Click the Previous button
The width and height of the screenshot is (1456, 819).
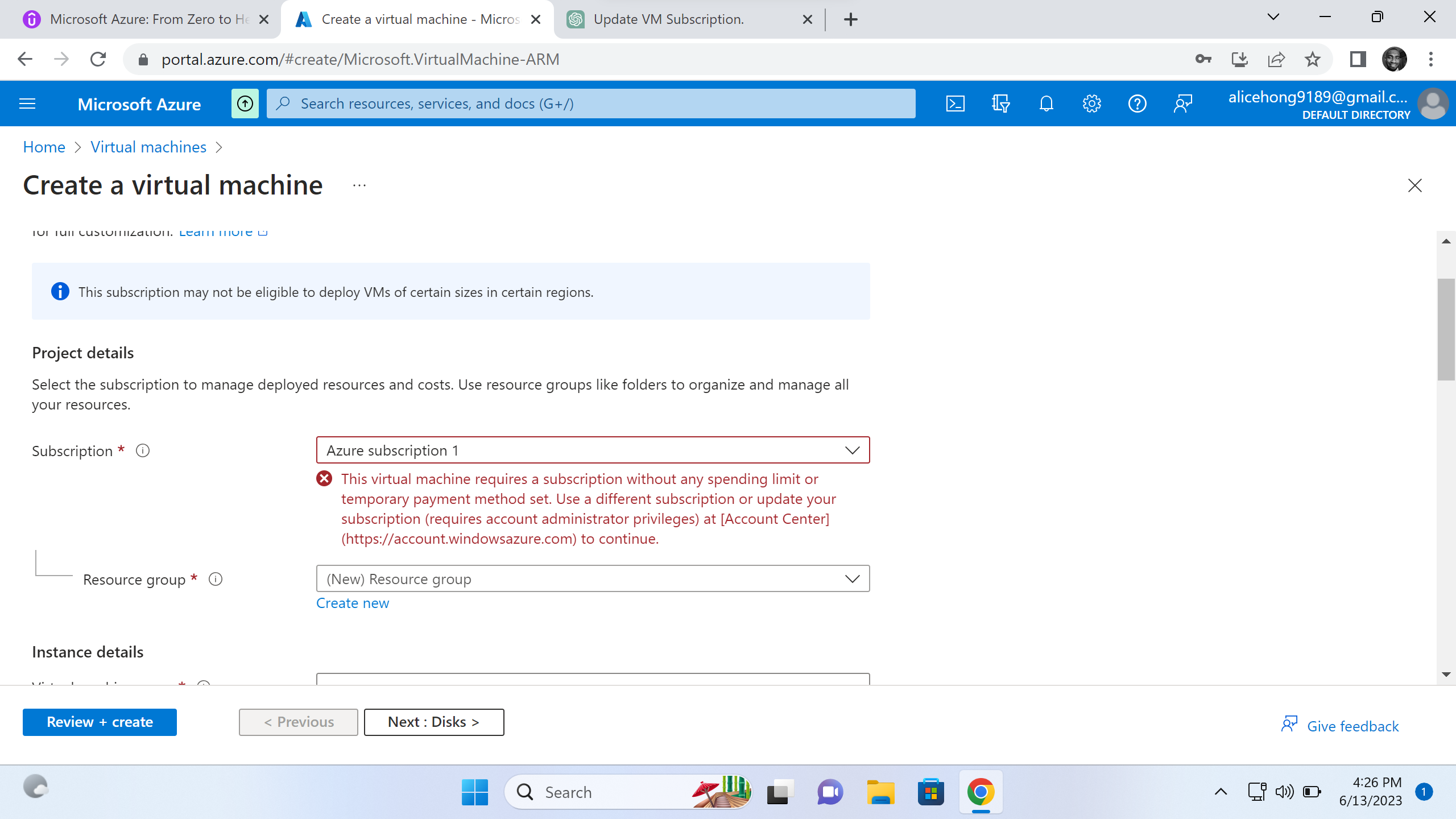tap(298, 722)
